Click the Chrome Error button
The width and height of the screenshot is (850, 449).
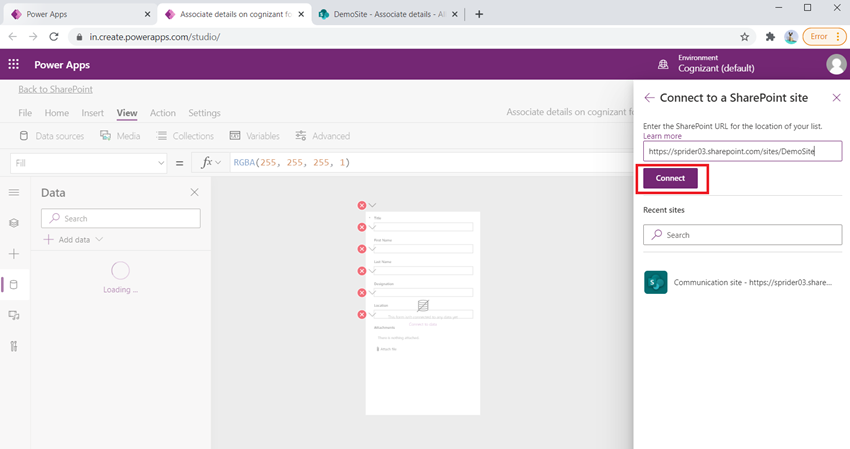[x=824, y=37]
